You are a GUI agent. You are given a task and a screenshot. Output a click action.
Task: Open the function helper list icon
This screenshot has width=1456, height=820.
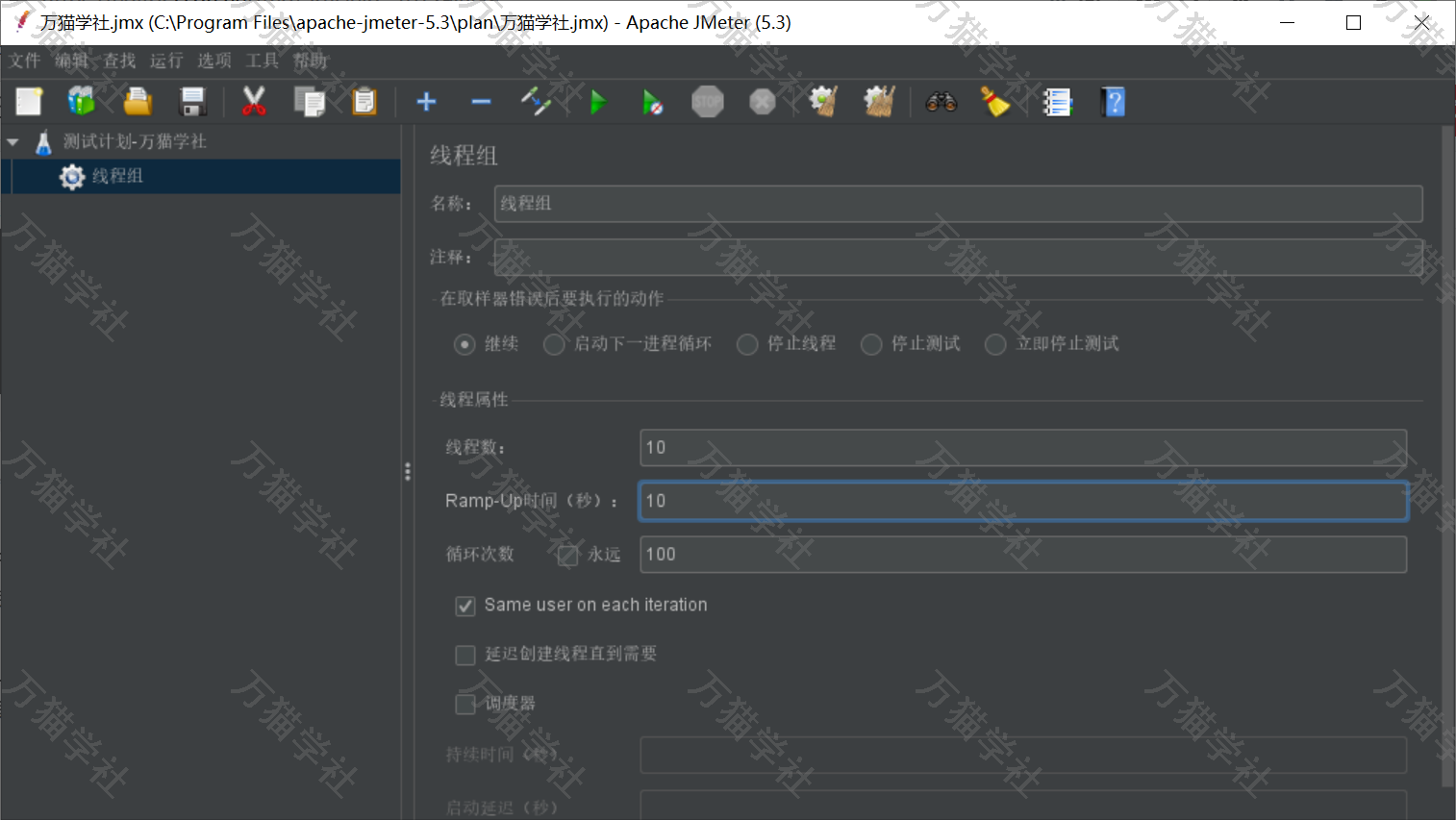1057,101
